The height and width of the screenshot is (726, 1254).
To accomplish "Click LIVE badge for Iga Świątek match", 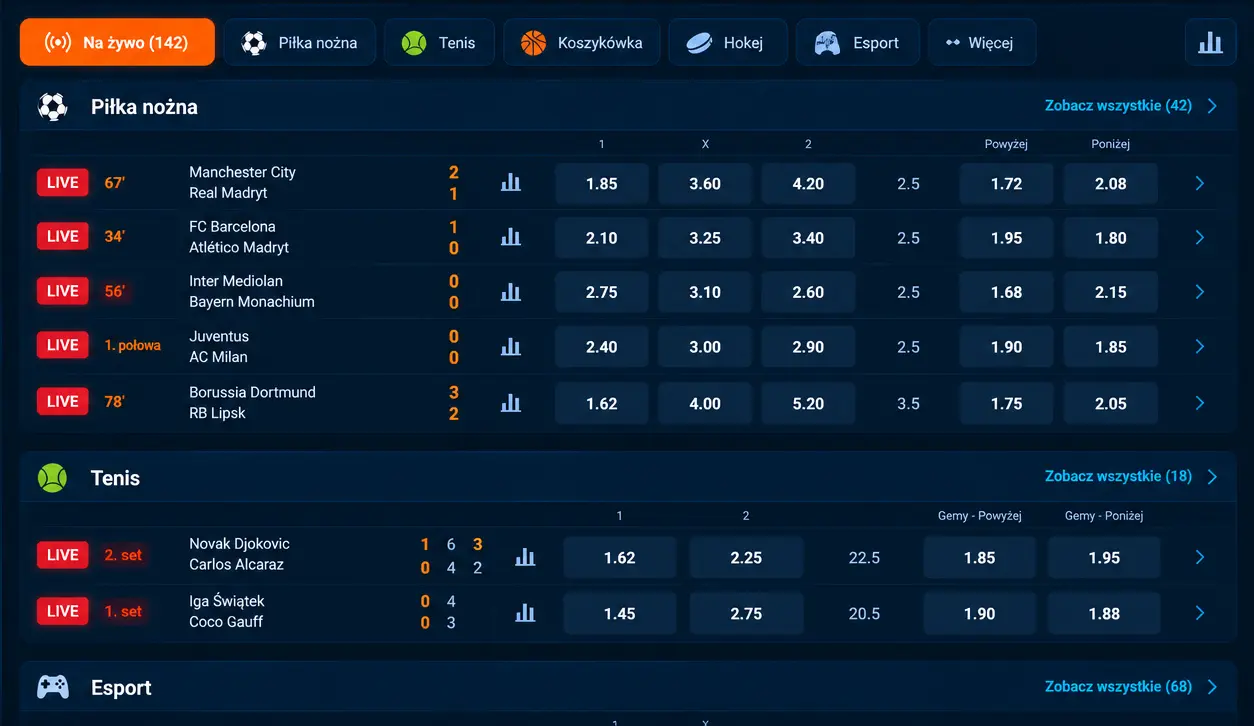I will coord(63,612).
